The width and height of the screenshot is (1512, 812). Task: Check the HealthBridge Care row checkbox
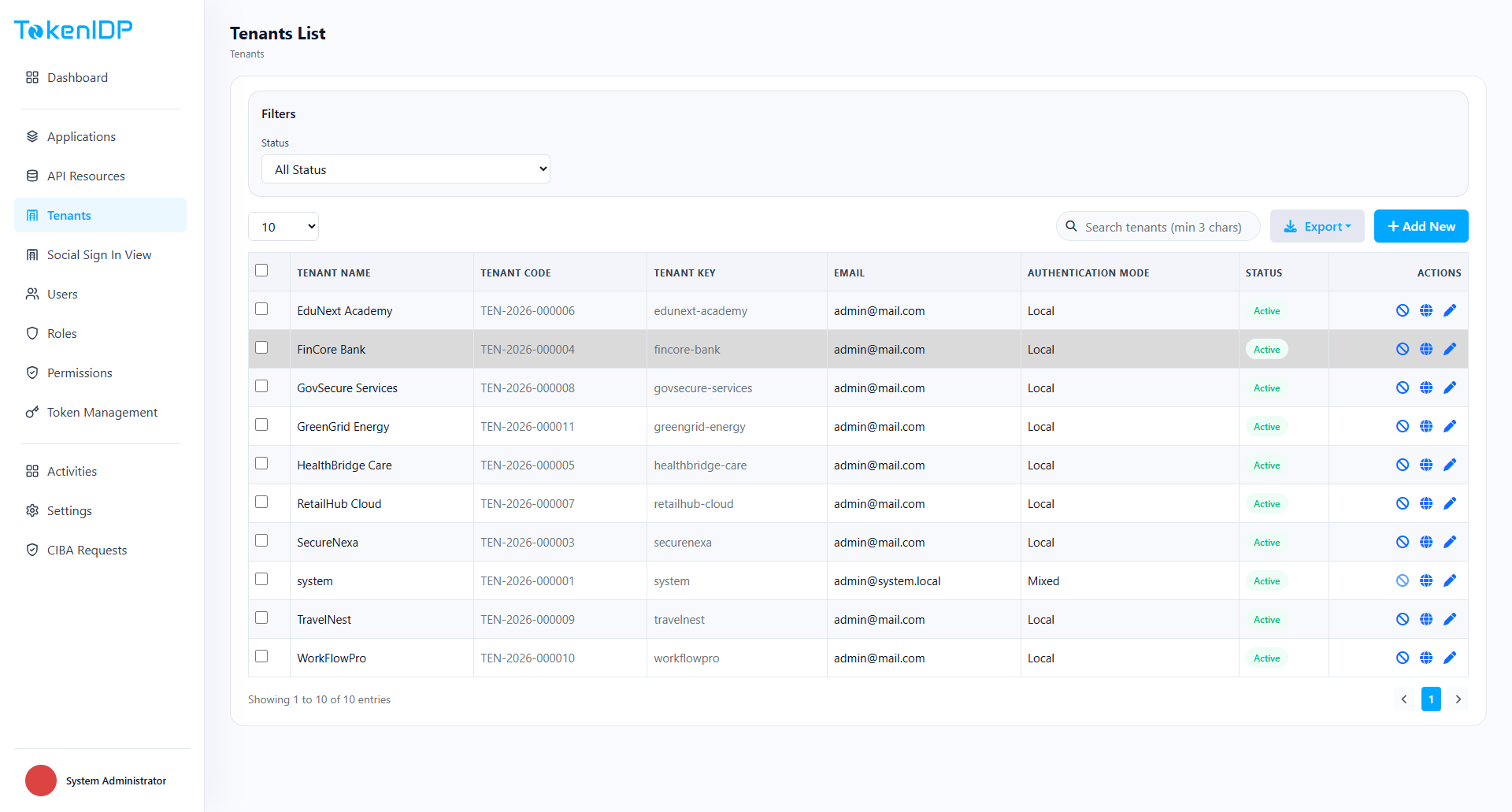[261, 463]
